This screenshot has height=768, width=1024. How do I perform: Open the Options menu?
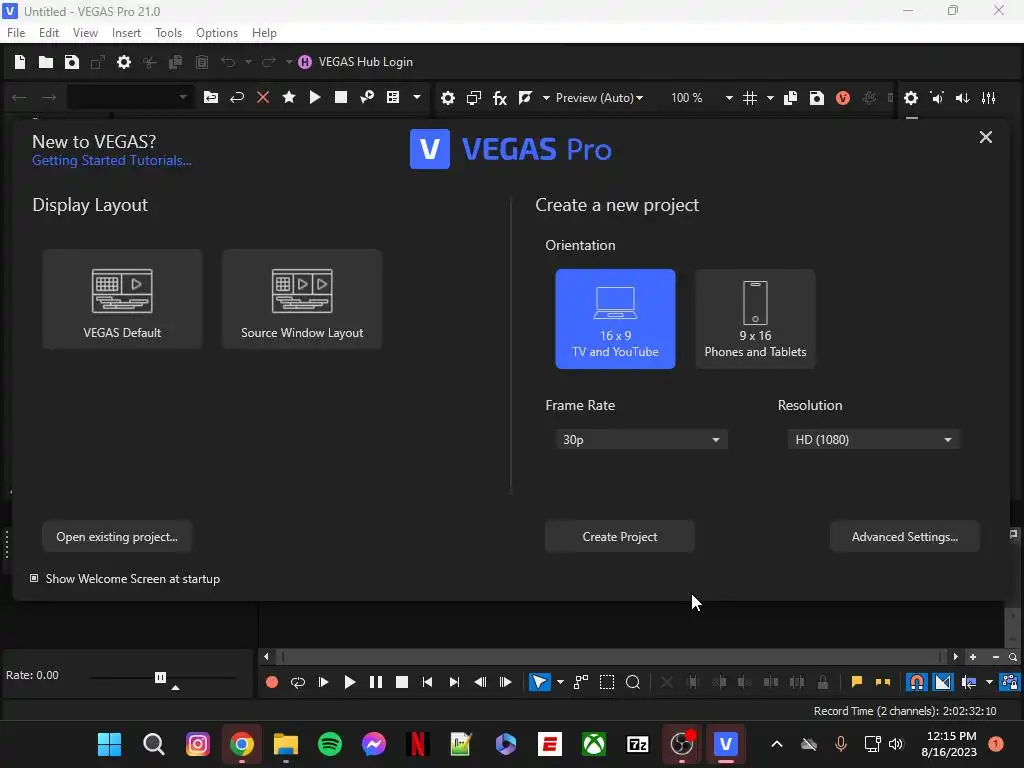[217, 33]
